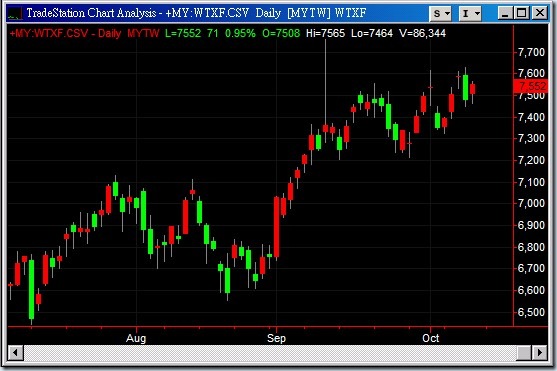The height and width of the screenshot is (371, 557).
Task: Click the tall red candle at start of September
Action: [x=276, y=227]
